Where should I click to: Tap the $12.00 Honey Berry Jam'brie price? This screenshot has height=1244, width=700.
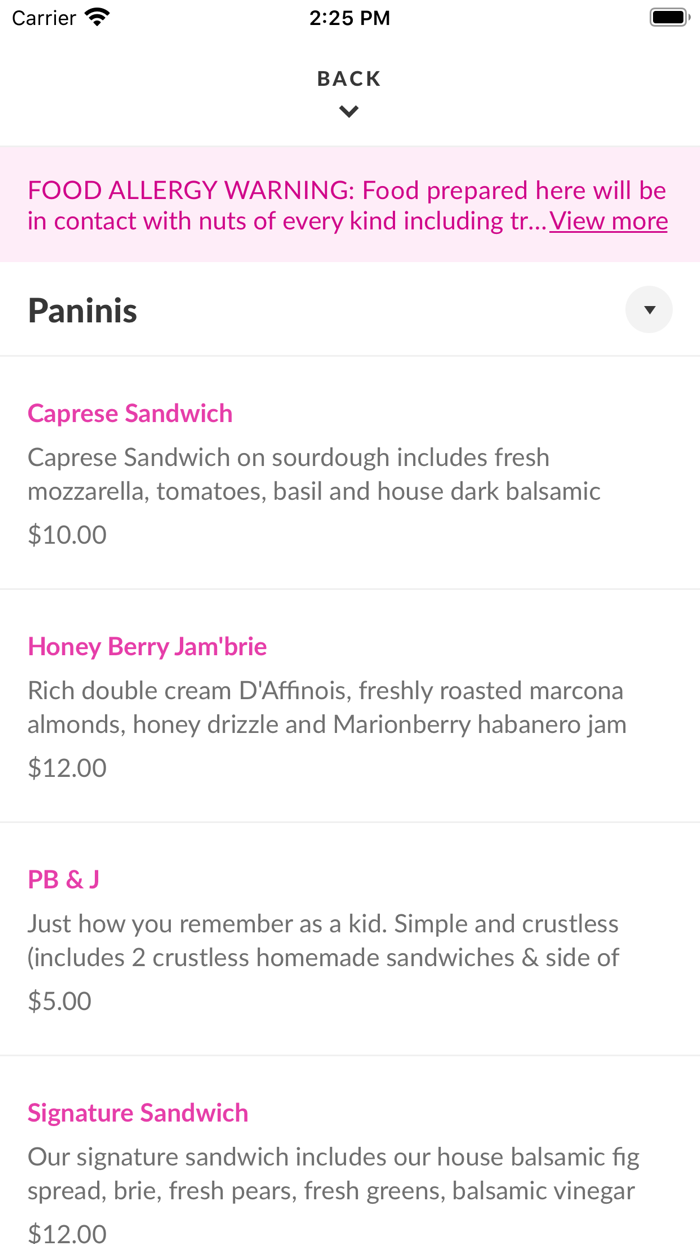point(67,767)
